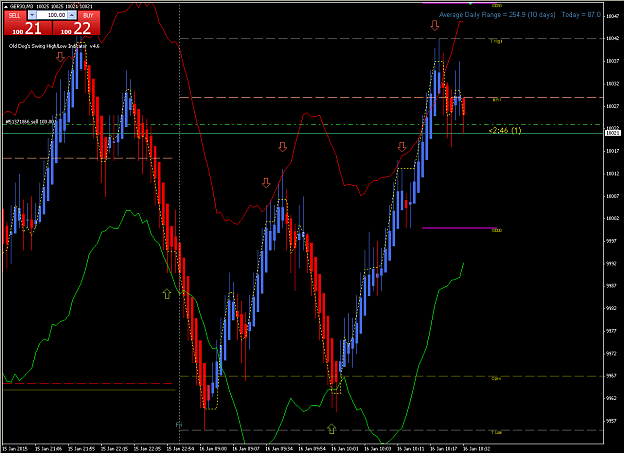
Task: Click the green triangle marker on the top magenta line
Action: click(x=471, y=4)
